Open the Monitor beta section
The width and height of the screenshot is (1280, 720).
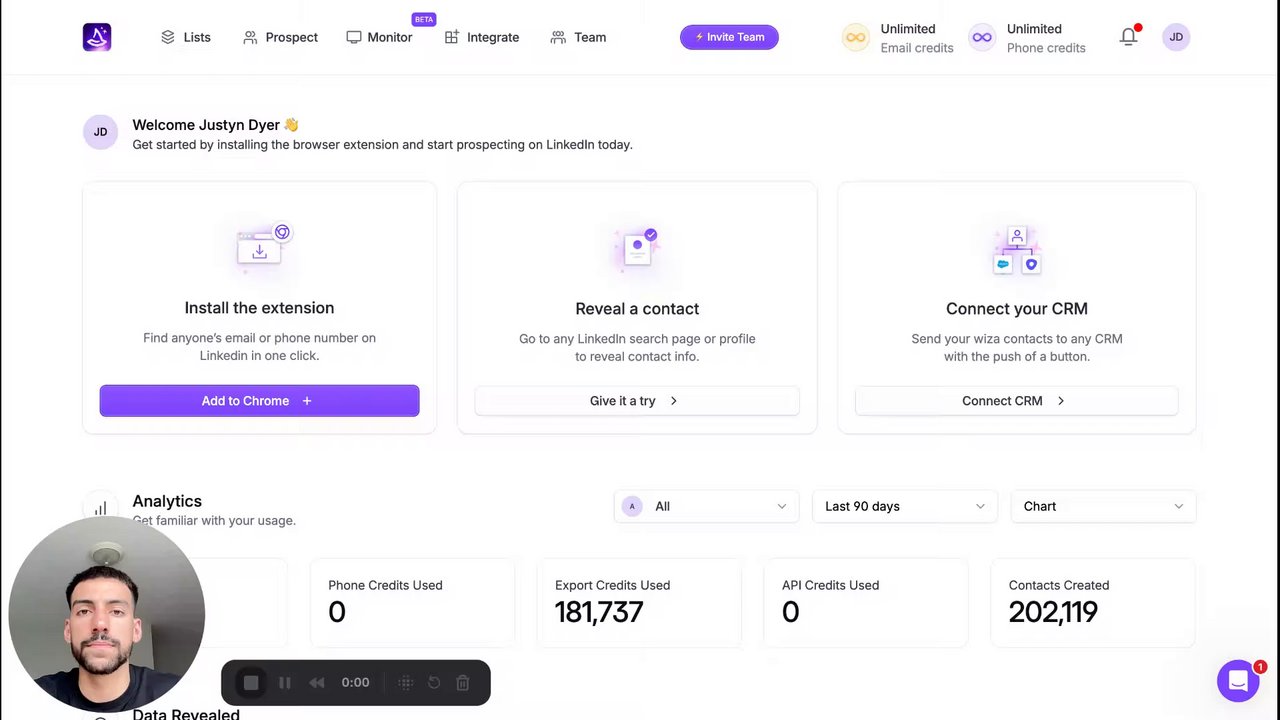(x=380, y=37)
